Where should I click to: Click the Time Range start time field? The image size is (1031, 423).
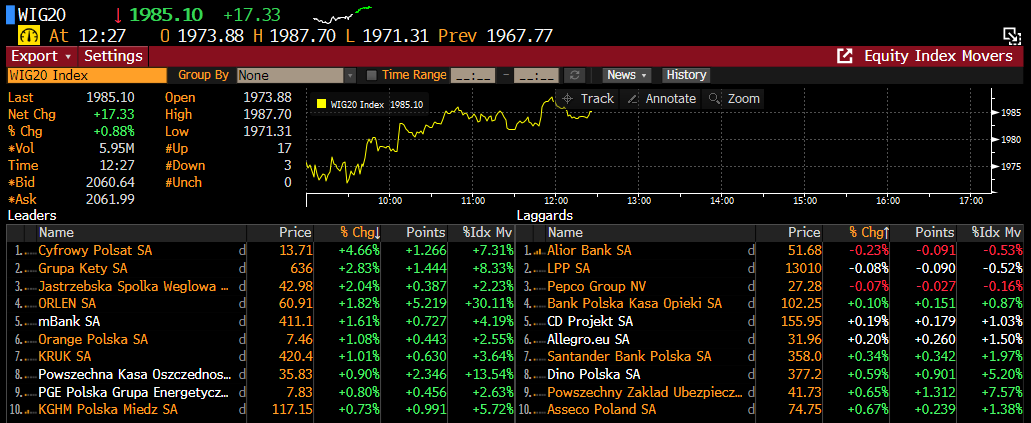(x=472, y=75)
